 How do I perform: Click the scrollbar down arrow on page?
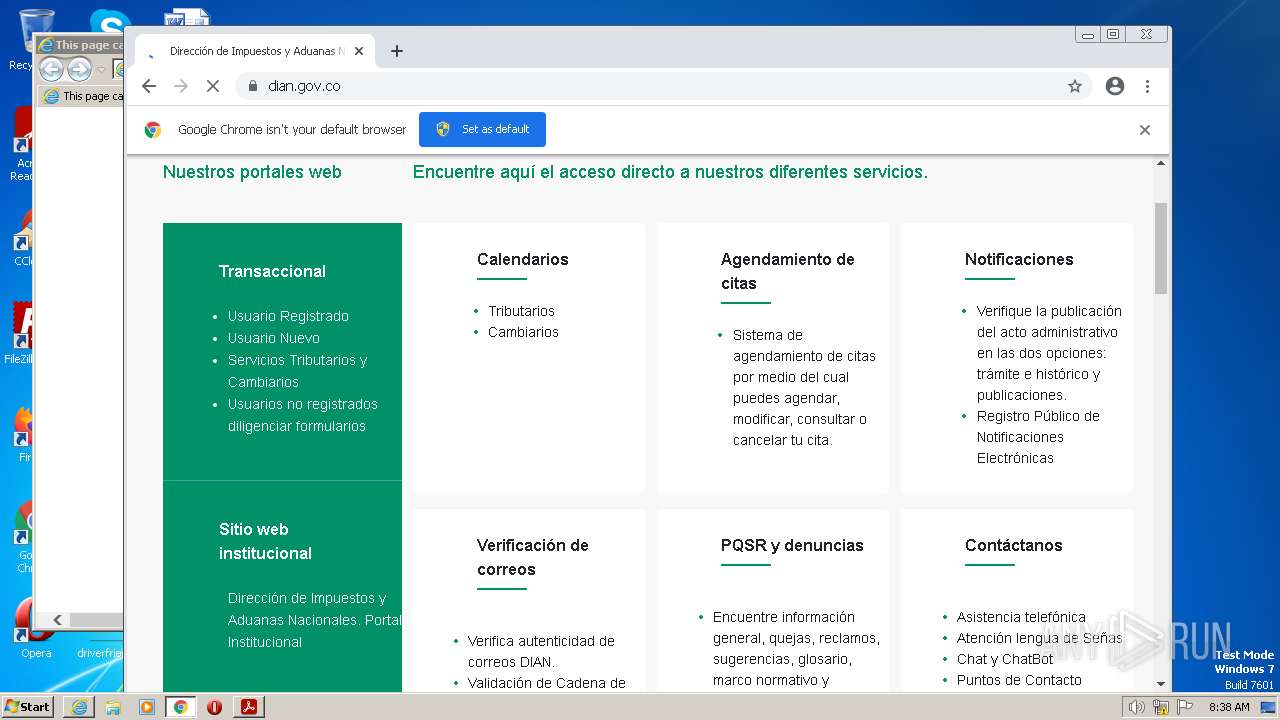point(1161,684)
